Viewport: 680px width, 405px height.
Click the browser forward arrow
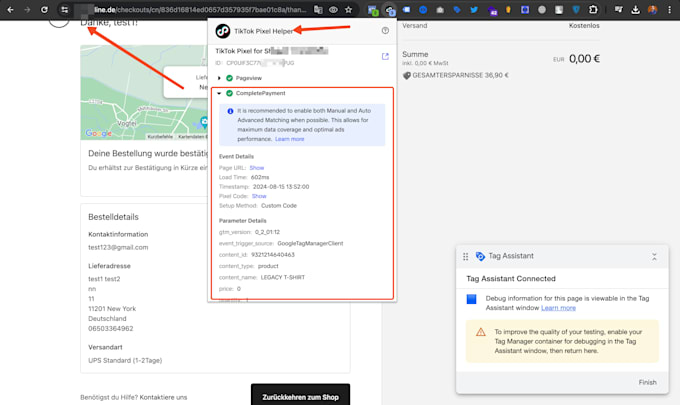[x=27, y=10]
